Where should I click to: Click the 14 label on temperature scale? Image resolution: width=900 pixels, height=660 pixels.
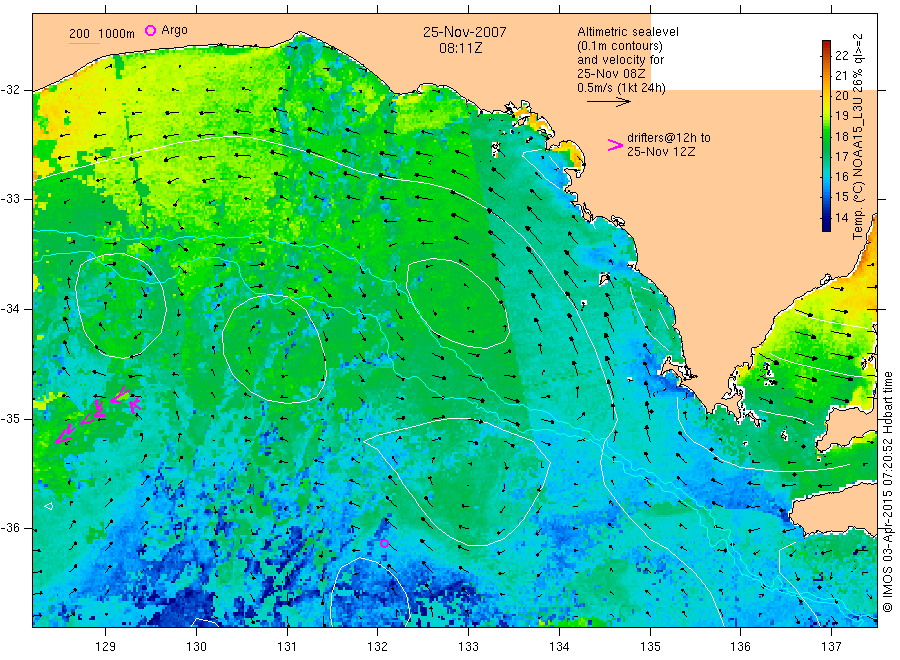[841, 217]
